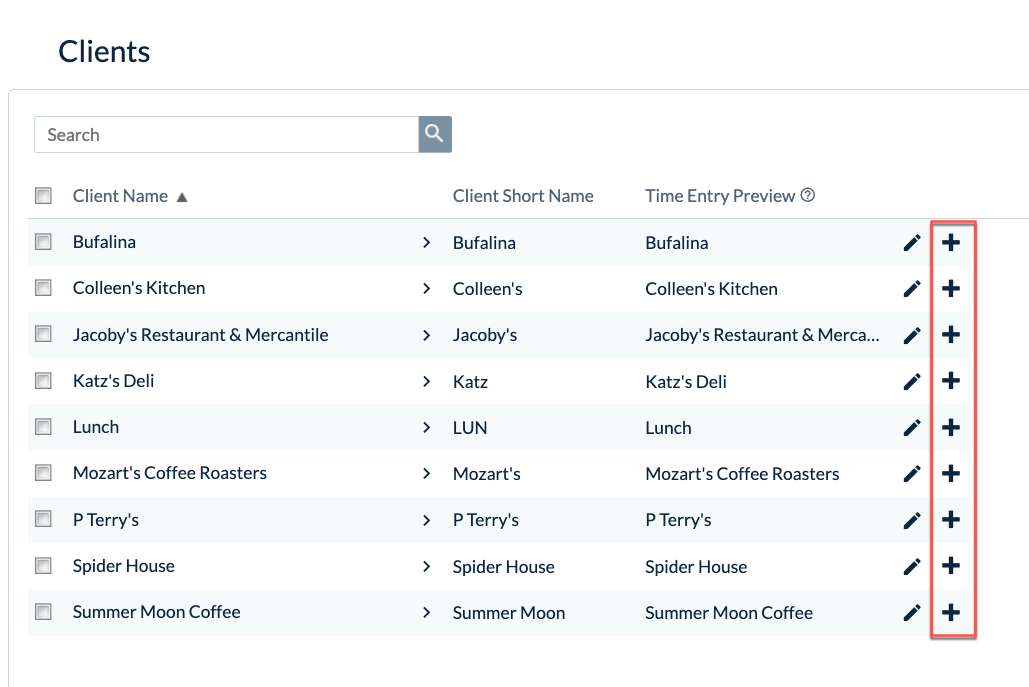
Task: Open the Summer Moon Coffee client name
Action: pos(157,612)
